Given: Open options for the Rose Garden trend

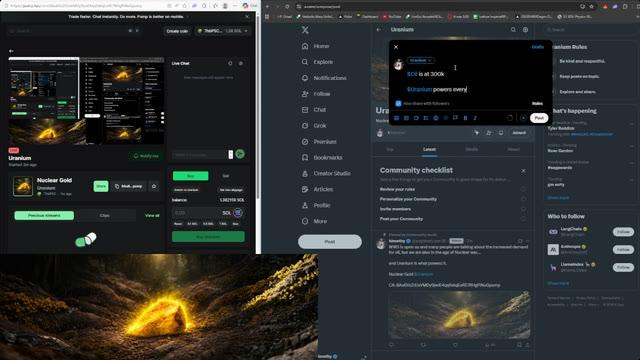Looking at the screenshot, I should coord(631,146).
